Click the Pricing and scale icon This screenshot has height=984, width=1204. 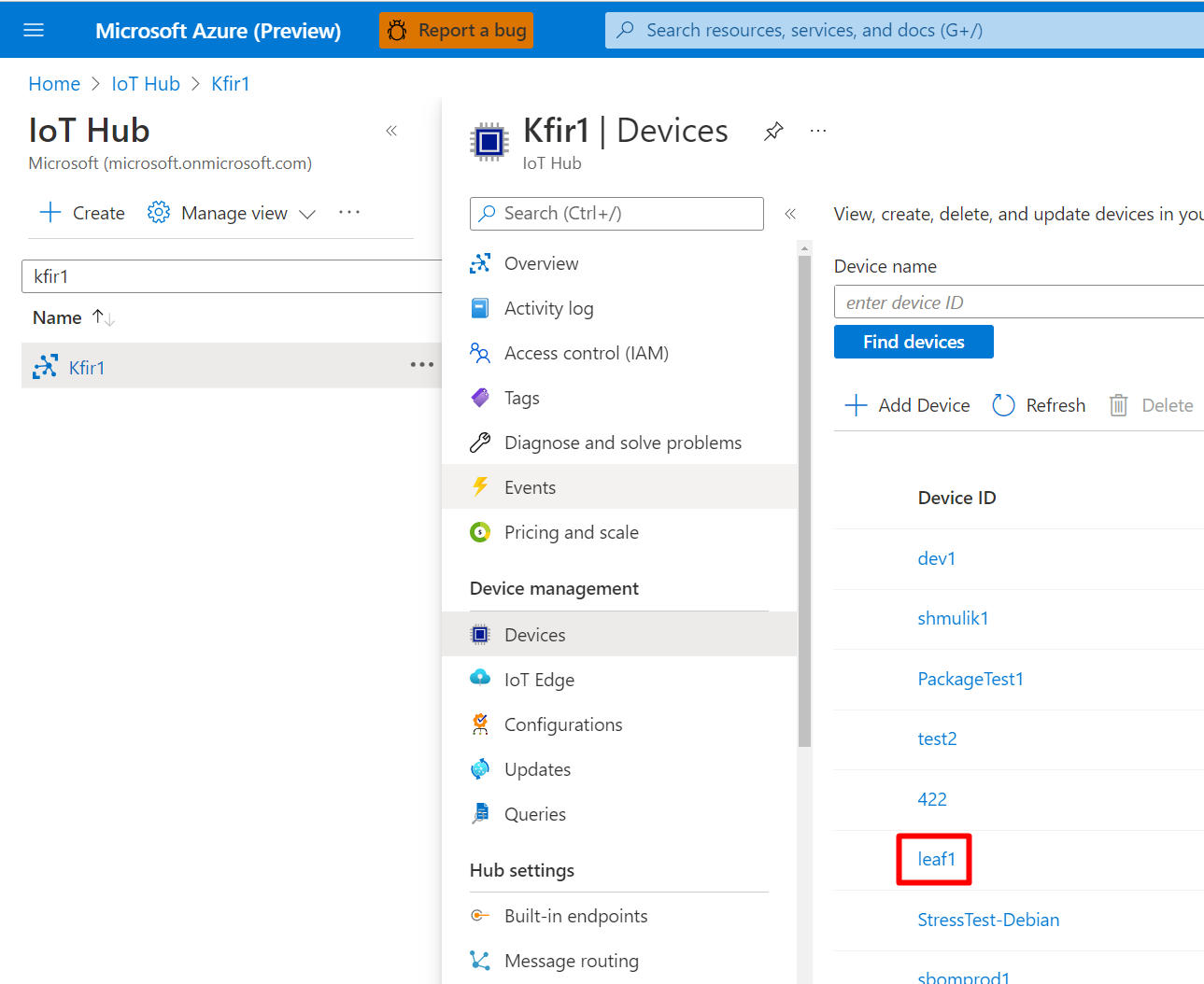tap(480, 532)
